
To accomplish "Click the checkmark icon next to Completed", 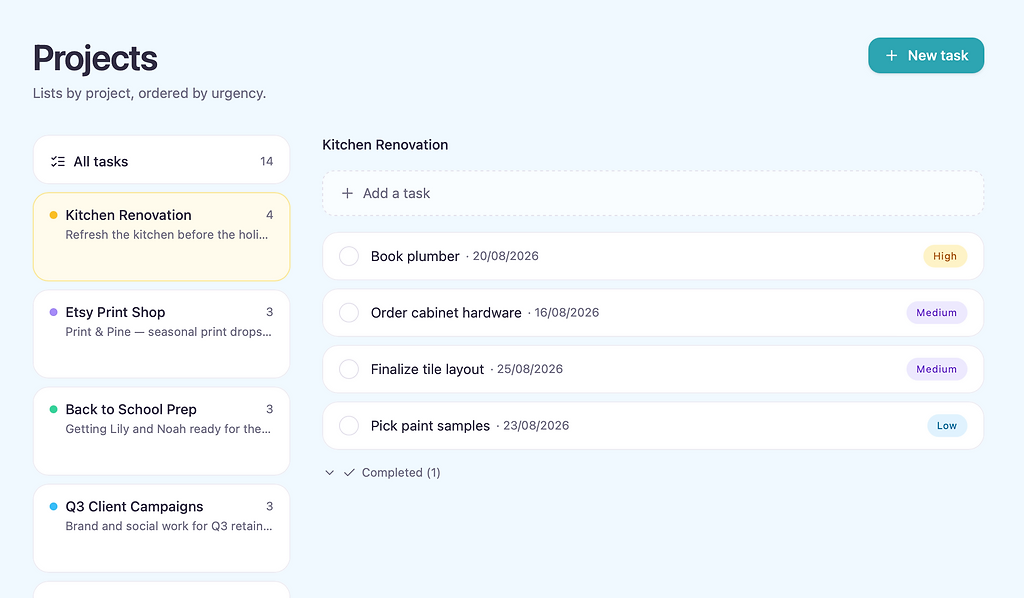I will (349, 473).
